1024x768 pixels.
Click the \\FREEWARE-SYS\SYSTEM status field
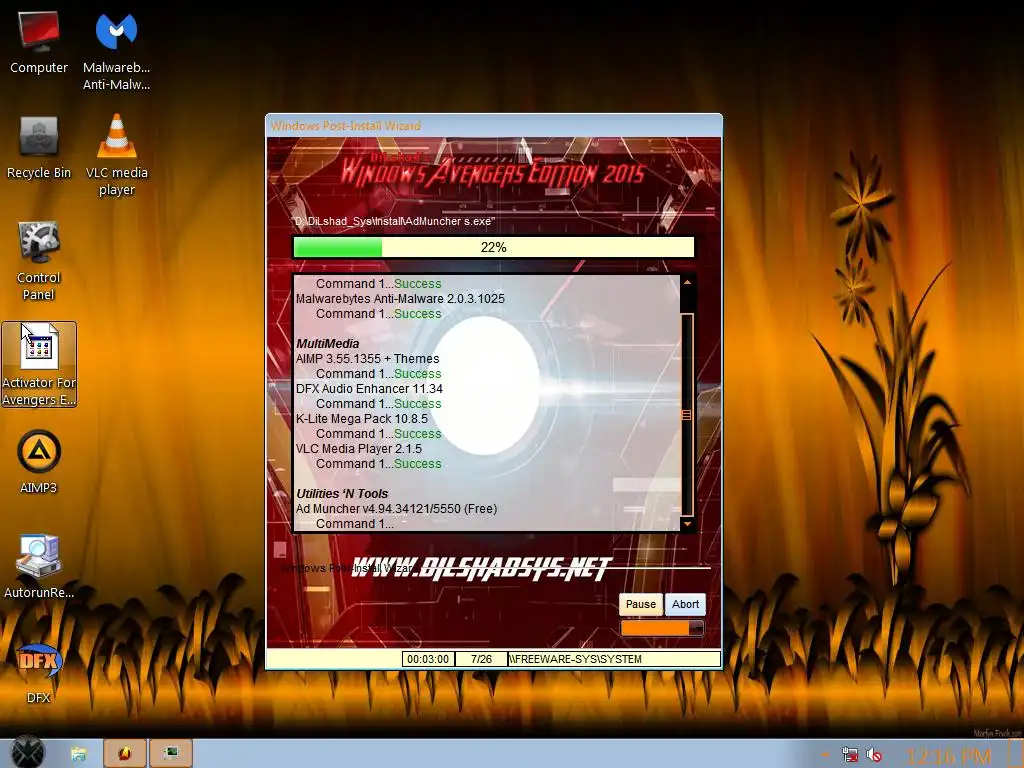614,659
